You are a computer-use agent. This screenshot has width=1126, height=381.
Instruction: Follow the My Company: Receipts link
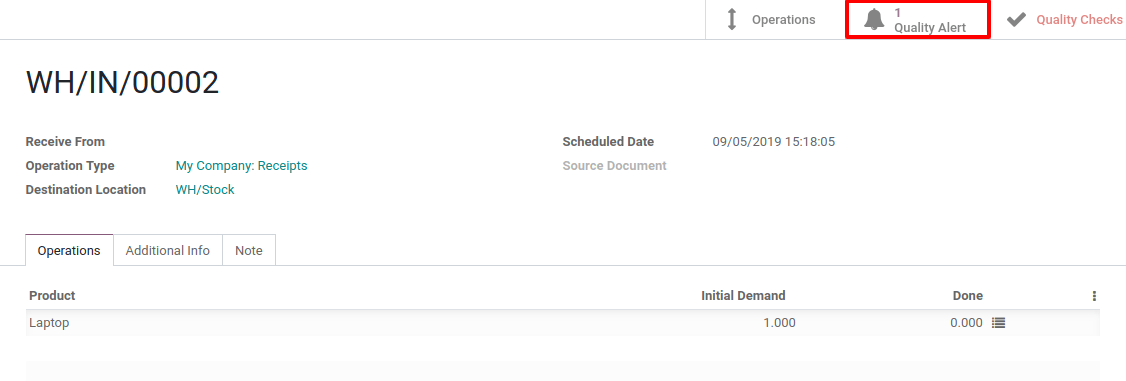[241, 166]
